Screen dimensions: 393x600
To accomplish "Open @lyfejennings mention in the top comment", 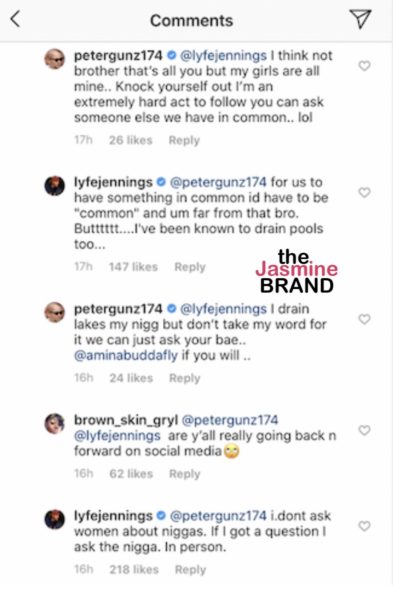I will click(x=223, y=56).
